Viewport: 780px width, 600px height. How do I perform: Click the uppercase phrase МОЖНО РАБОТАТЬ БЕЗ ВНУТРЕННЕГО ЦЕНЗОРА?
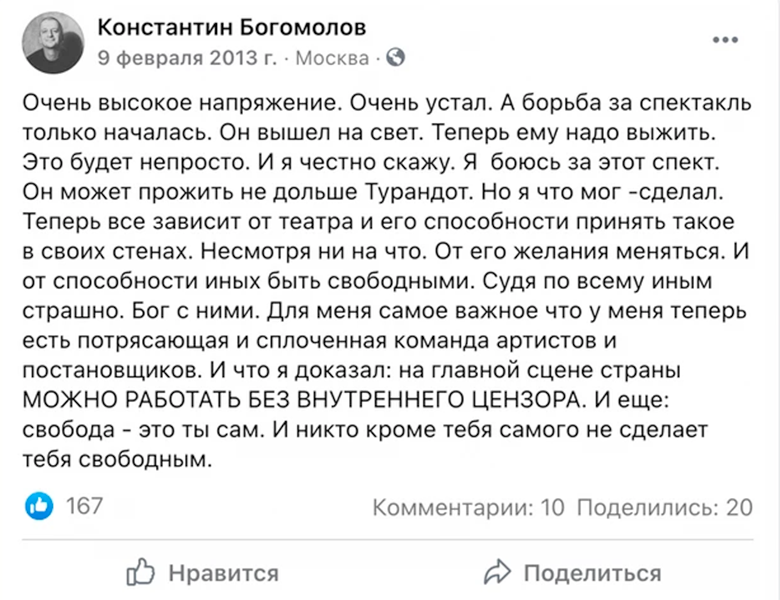tap(301, 400)
